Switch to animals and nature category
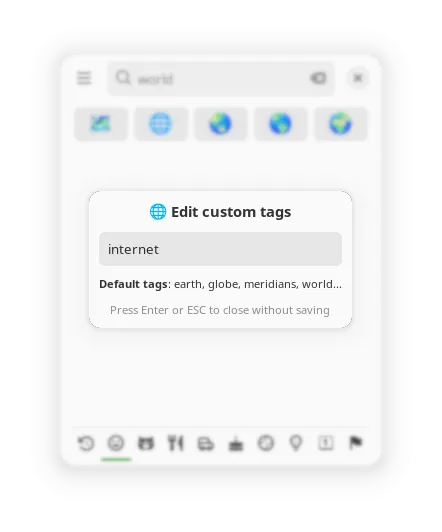Image resolution: width=442 pixels, height=532 pixels. (x=146, y=443)
